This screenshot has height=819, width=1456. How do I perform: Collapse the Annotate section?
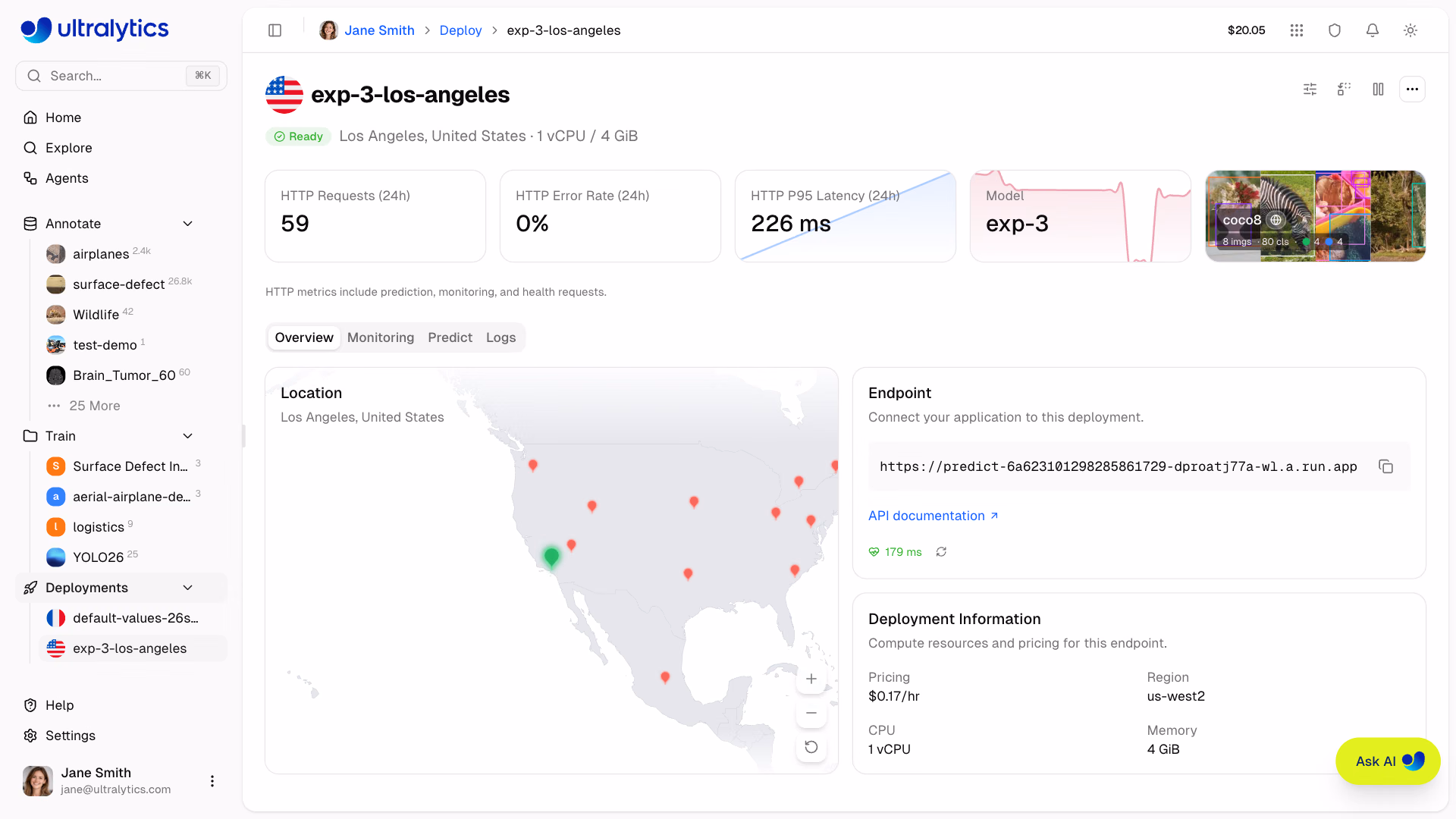pos(188,224)
